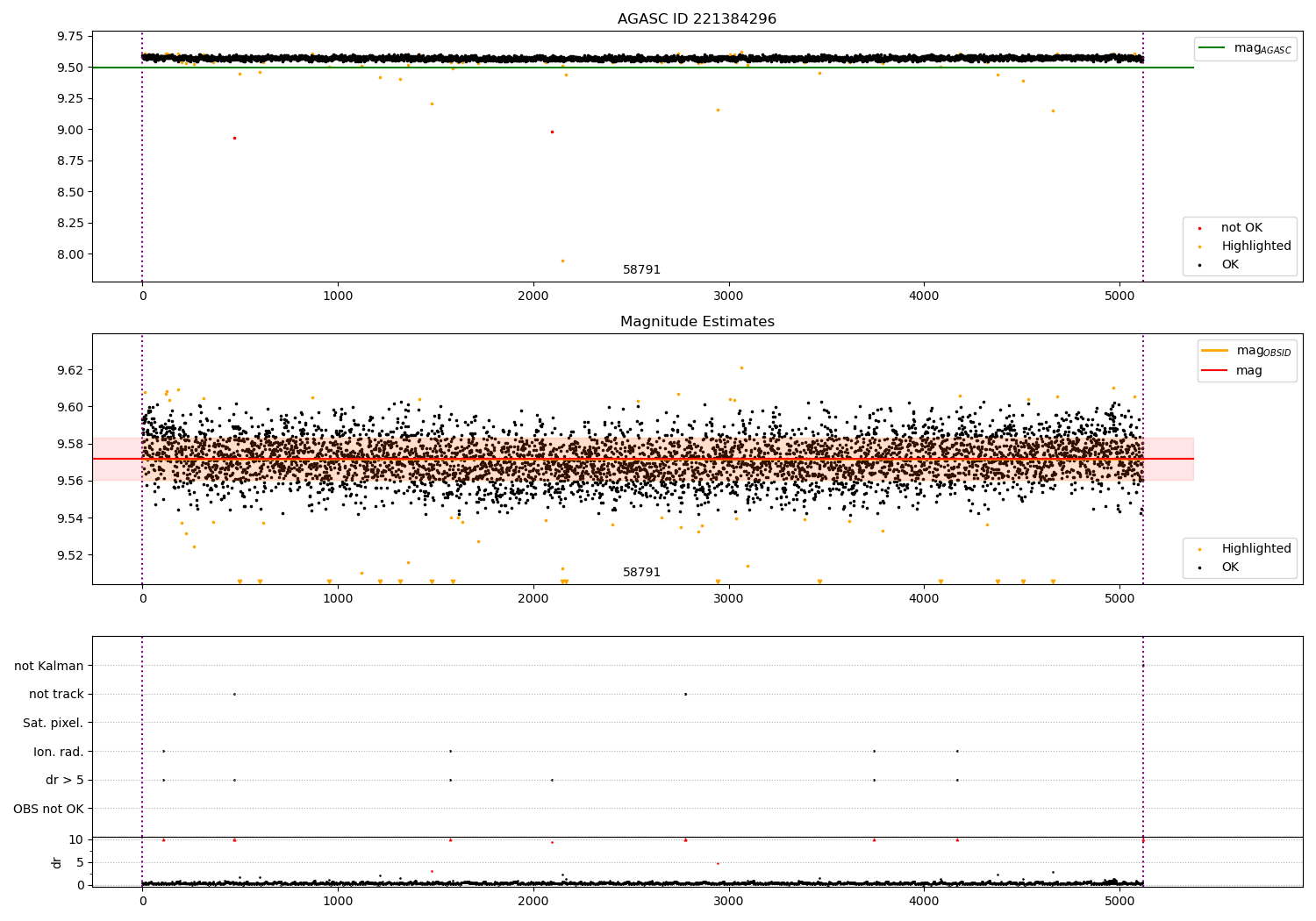
Task: Click the 9.52 y-axis tick label
Action: click(x=69, y=555)
